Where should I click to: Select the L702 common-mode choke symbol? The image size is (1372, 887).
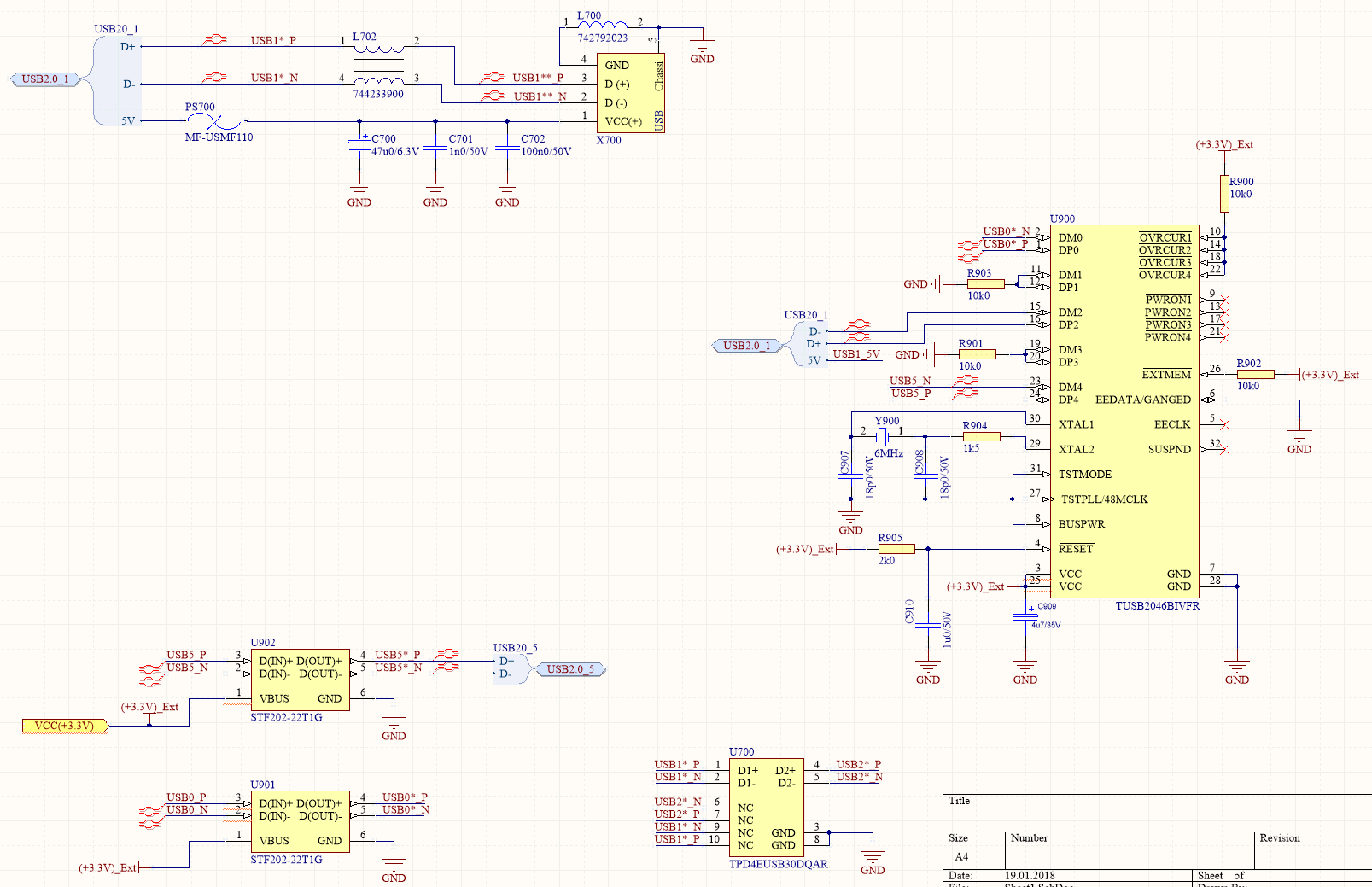pos(379,65)
